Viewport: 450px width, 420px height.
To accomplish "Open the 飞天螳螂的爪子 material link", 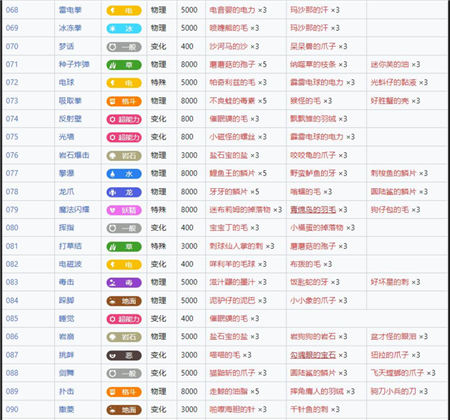I will (x=397, y=373).
